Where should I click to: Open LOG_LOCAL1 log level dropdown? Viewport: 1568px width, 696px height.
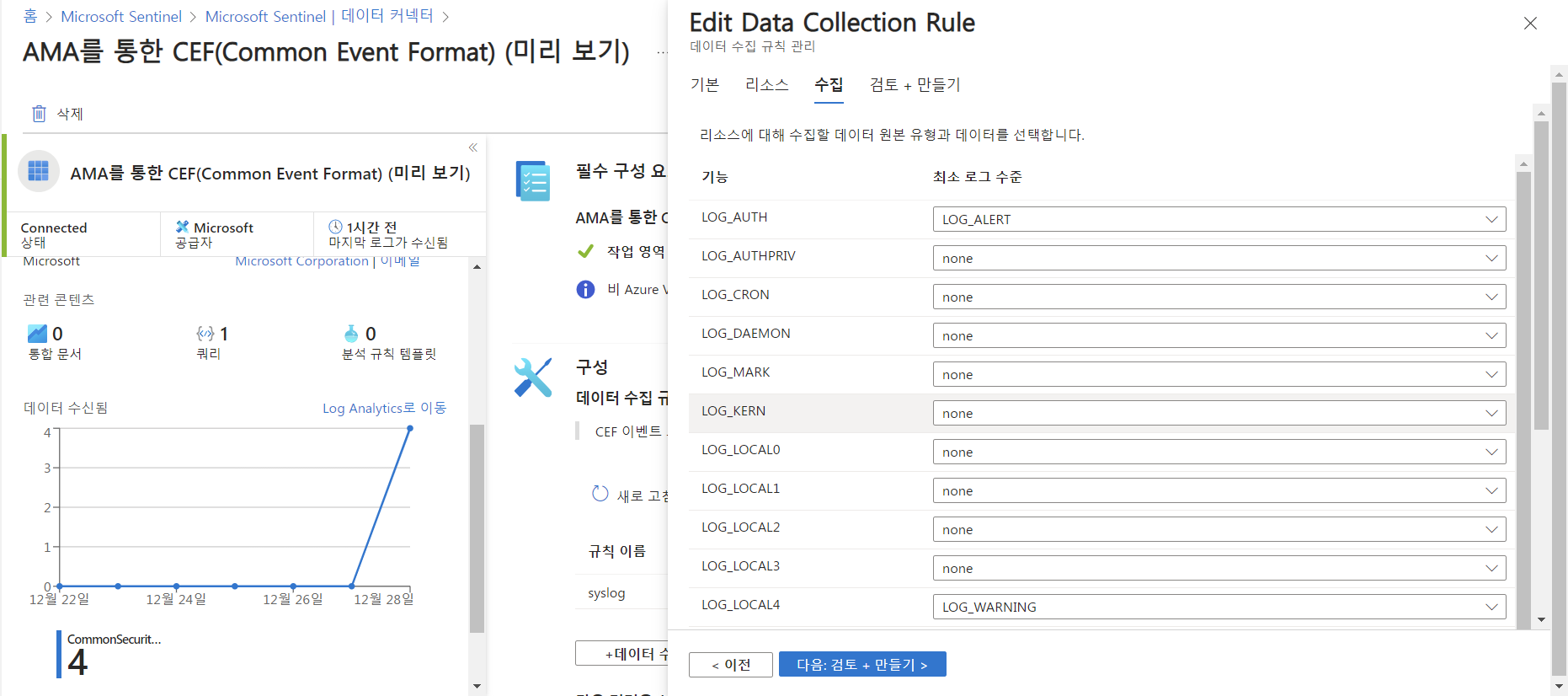pyautogui.click(x=1219, y=490)
